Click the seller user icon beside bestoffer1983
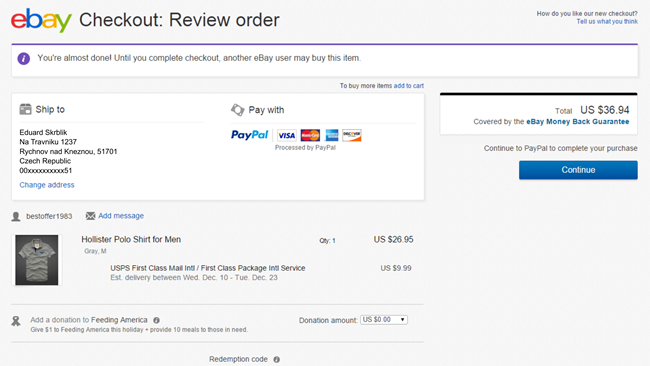This screenshot has height=366, width=650. [16, 216]
